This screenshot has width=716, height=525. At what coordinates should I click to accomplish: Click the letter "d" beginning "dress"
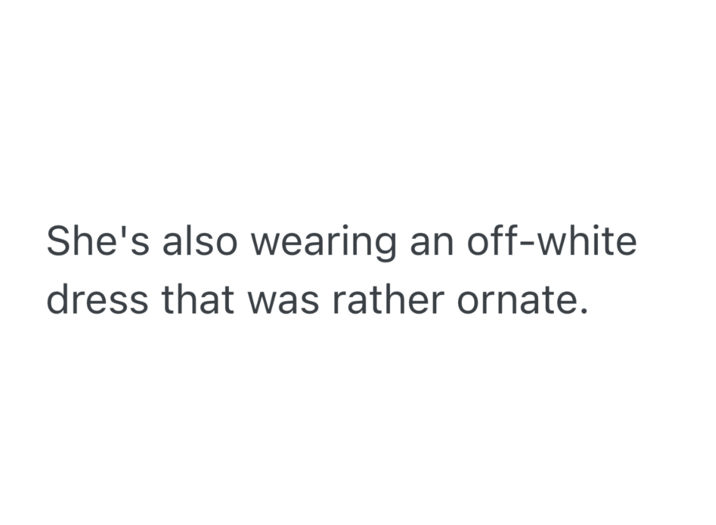59,300
